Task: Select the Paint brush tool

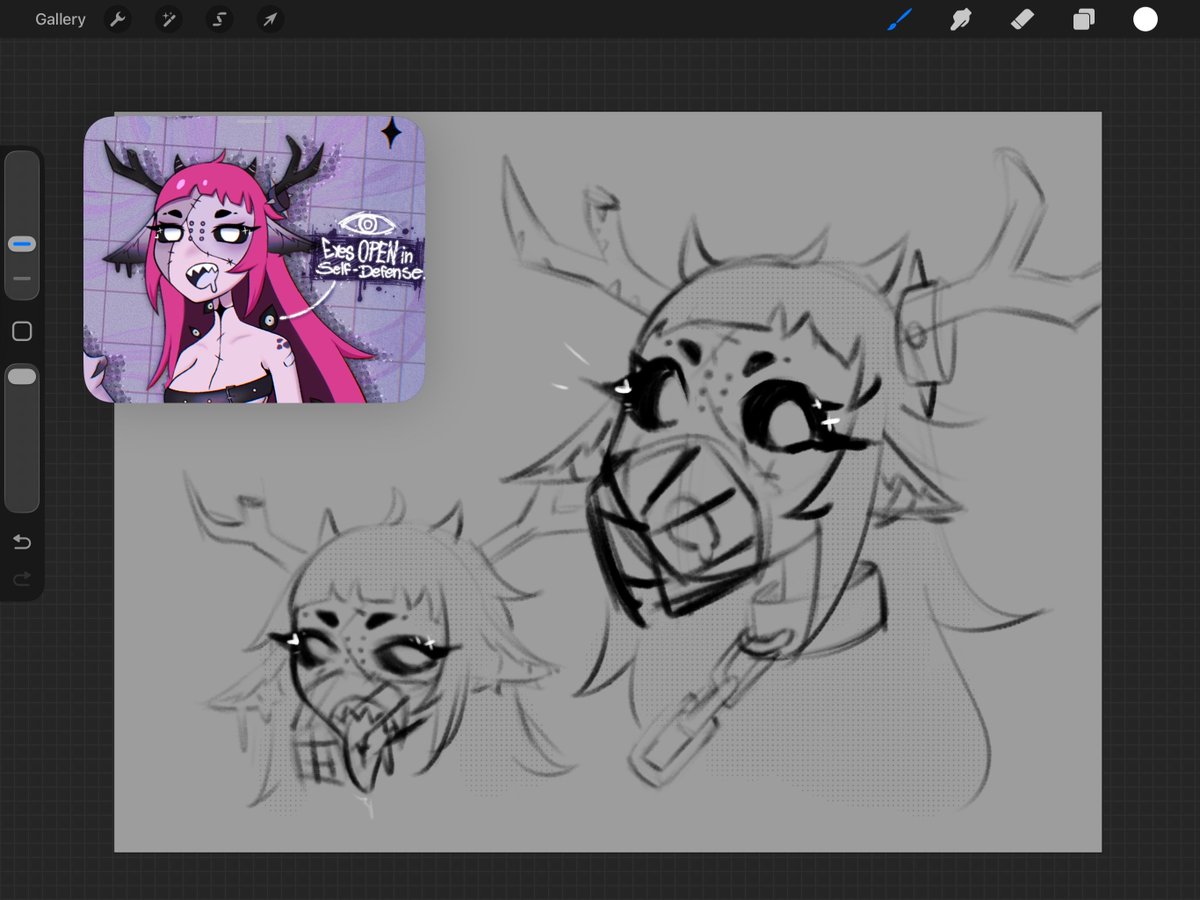Action: point(900,19)
